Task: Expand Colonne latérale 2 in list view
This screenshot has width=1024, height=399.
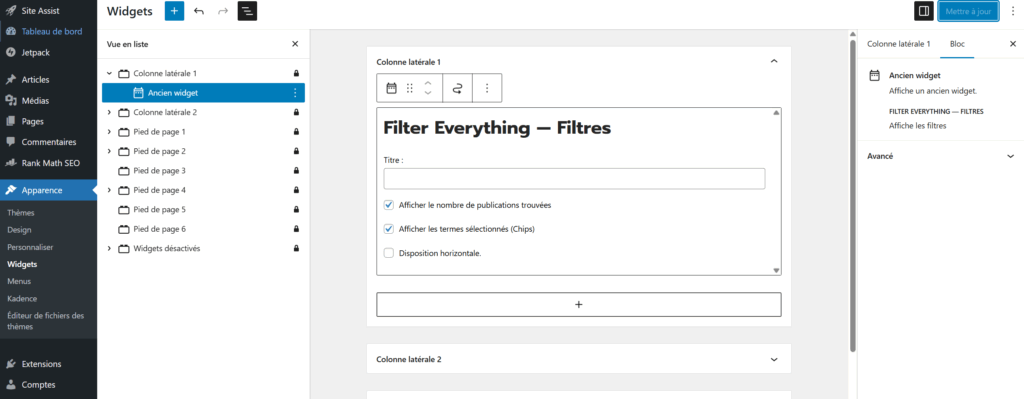Action: (109, 112)
